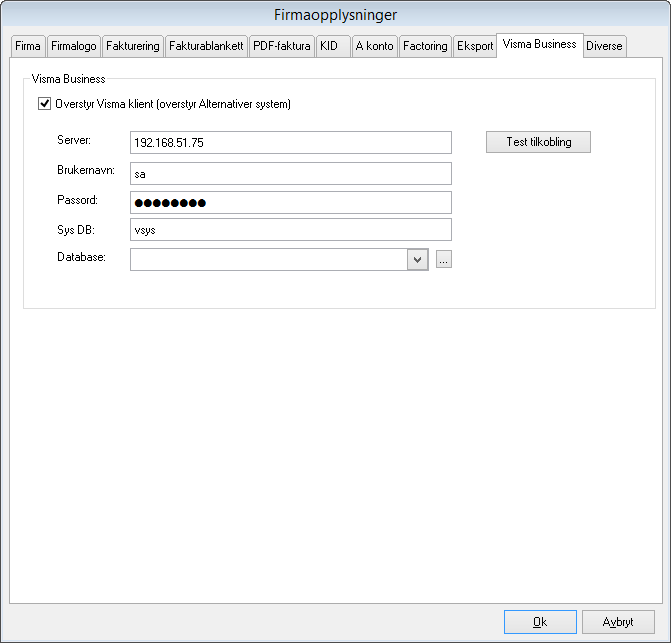Switch to the KID tab
671x643 pixels.
pos(333,46)
